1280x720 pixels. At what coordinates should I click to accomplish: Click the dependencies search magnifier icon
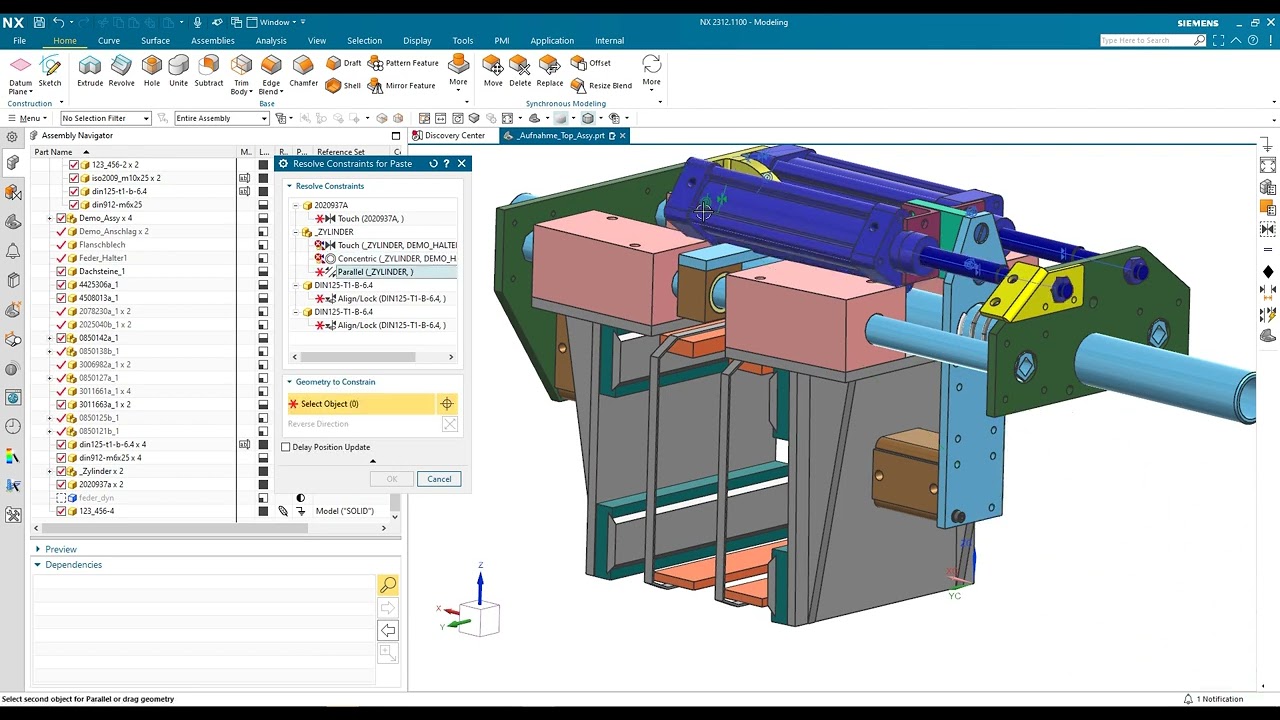pyautogui.click(x=388, y=585)
